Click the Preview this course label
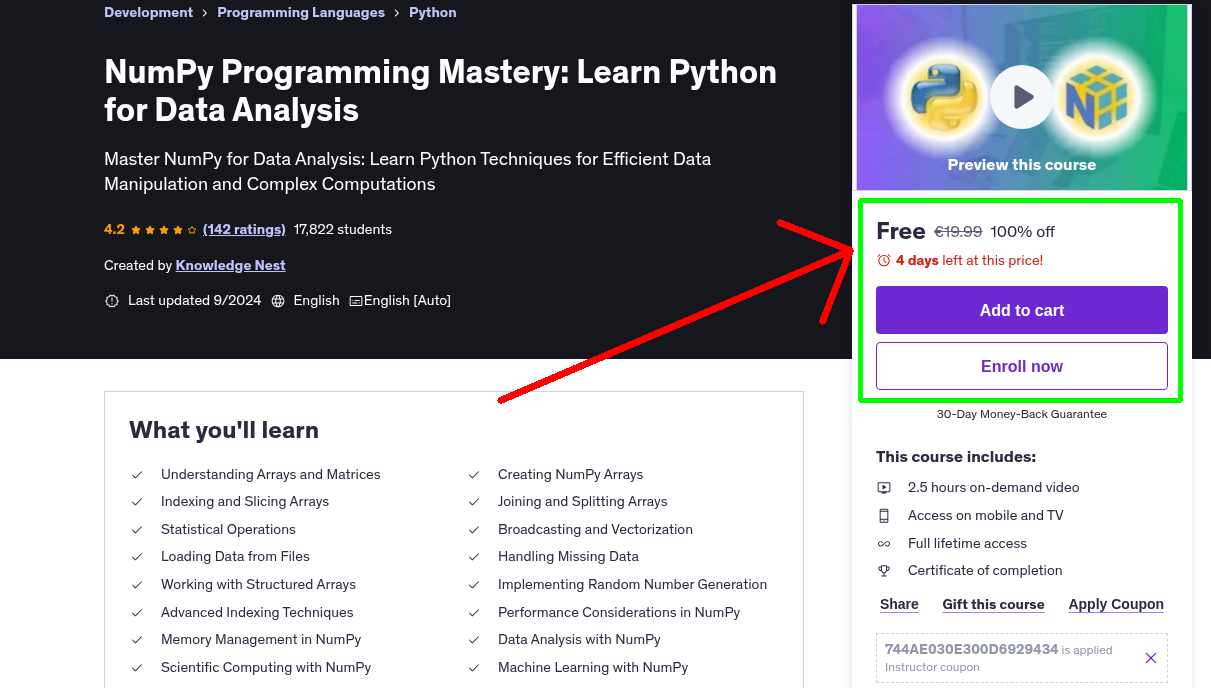The width and height of the screenshot is (1211, 688). (1022, 165)
